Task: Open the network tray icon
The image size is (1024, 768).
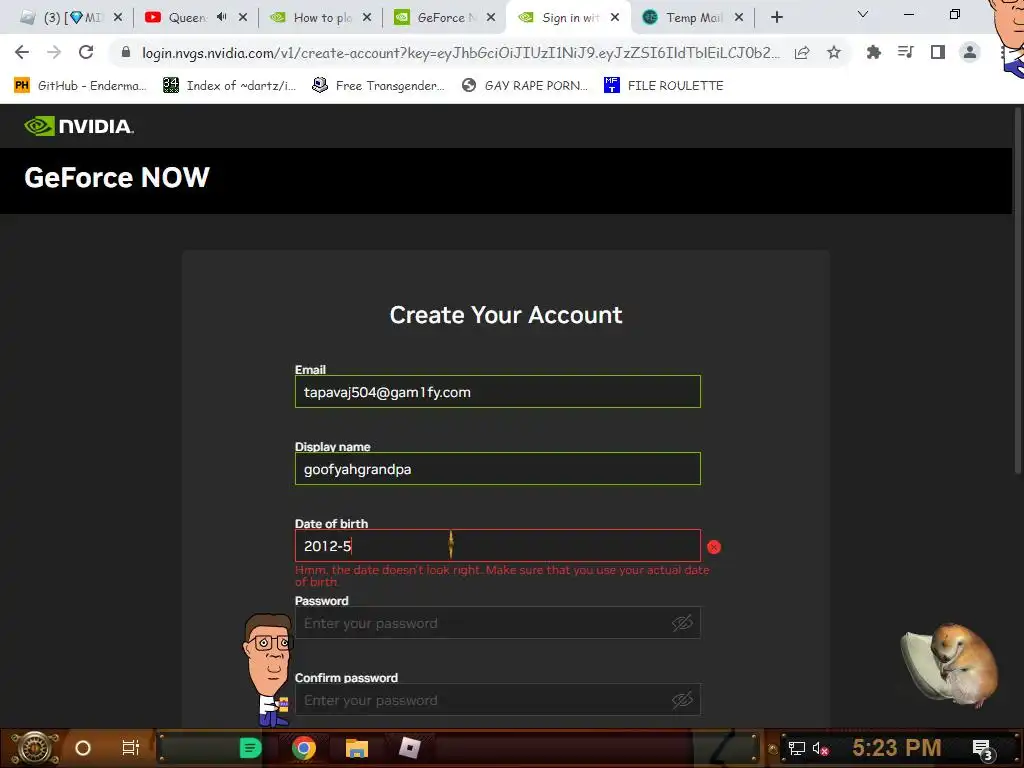Action: click(x=797, y=748)
